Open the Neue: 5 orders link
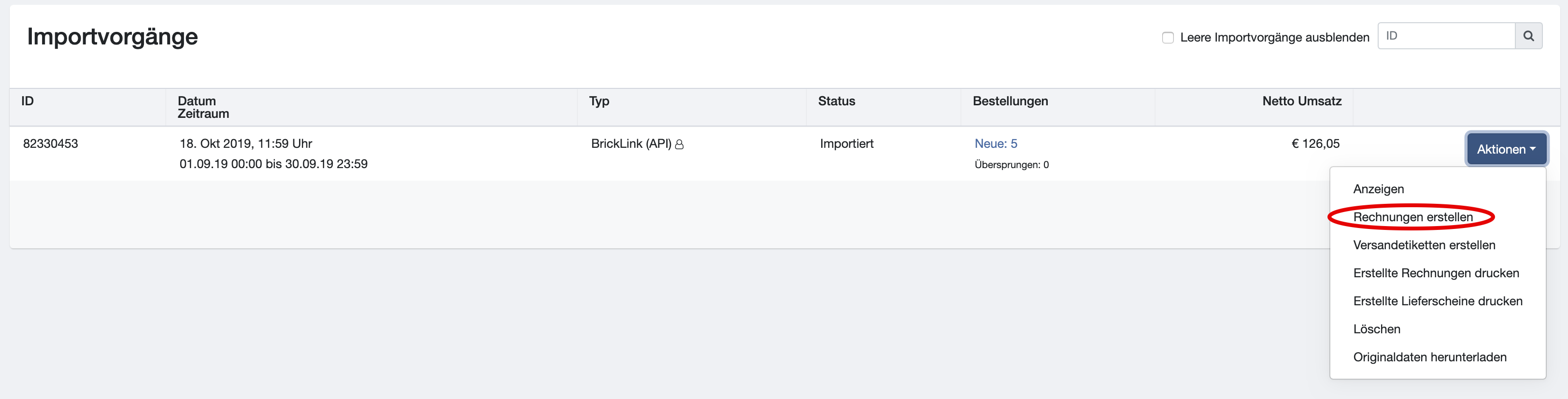 pos(996,143)
